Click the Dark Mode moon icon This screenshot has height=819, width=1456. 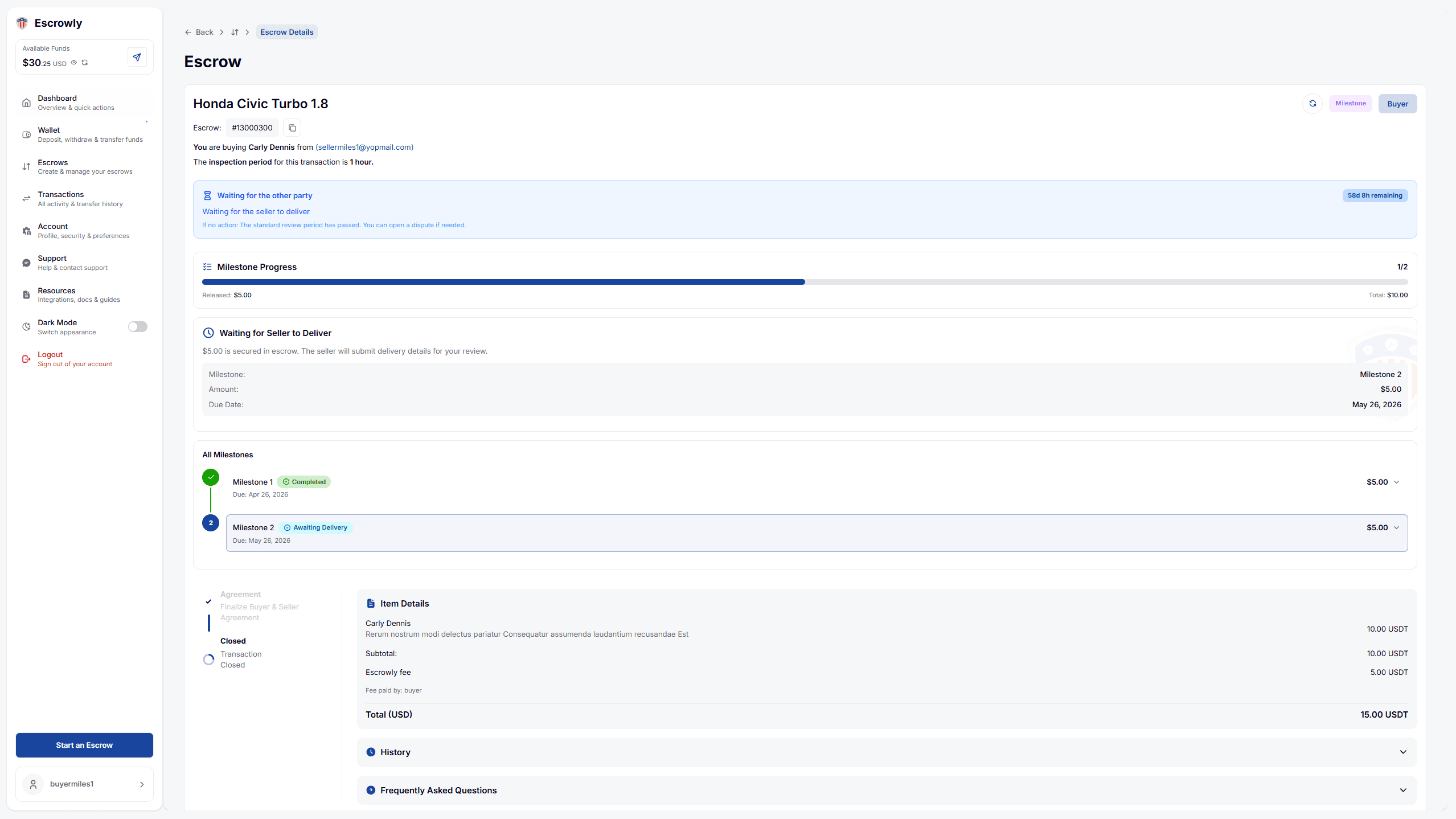pyautogui.click(x=26, y=327)
